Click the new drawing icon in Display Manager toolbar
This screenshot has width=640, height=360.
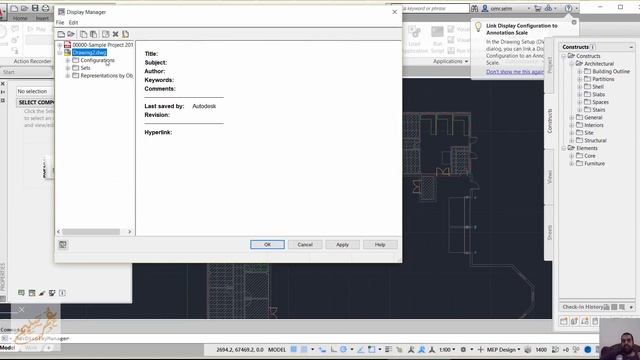(61, 34)
